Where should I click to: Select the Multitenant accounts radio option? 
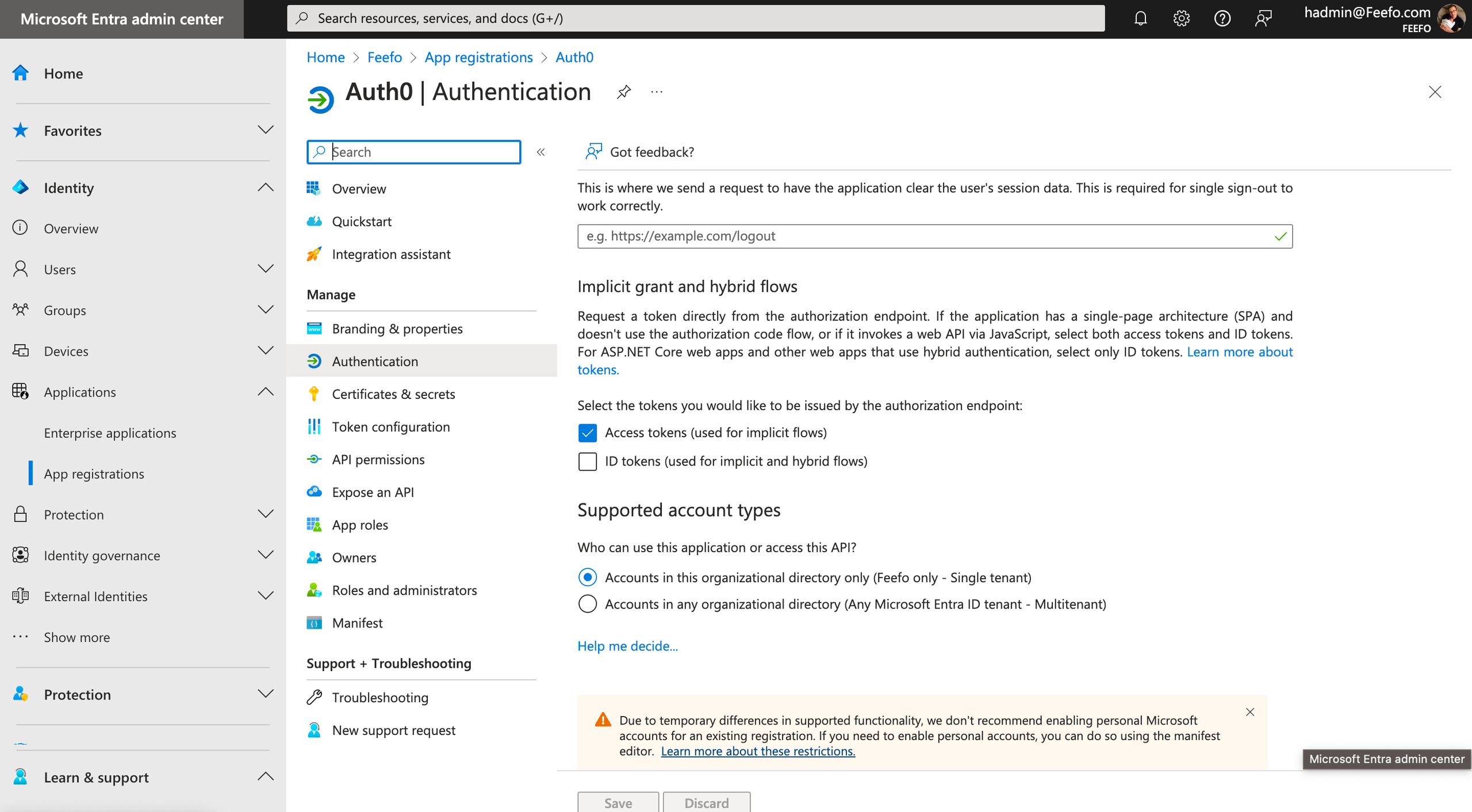tap(587, 604)
